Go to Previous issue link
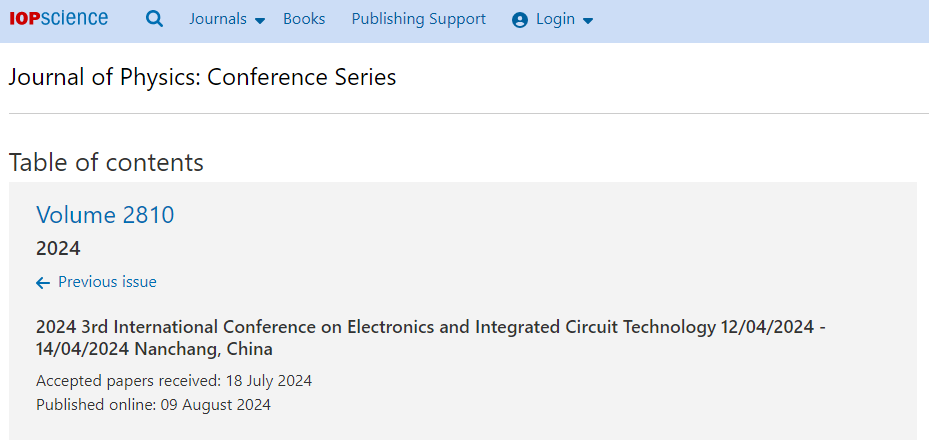This screenshot has width=929, height=447. (x=107, y=282)
